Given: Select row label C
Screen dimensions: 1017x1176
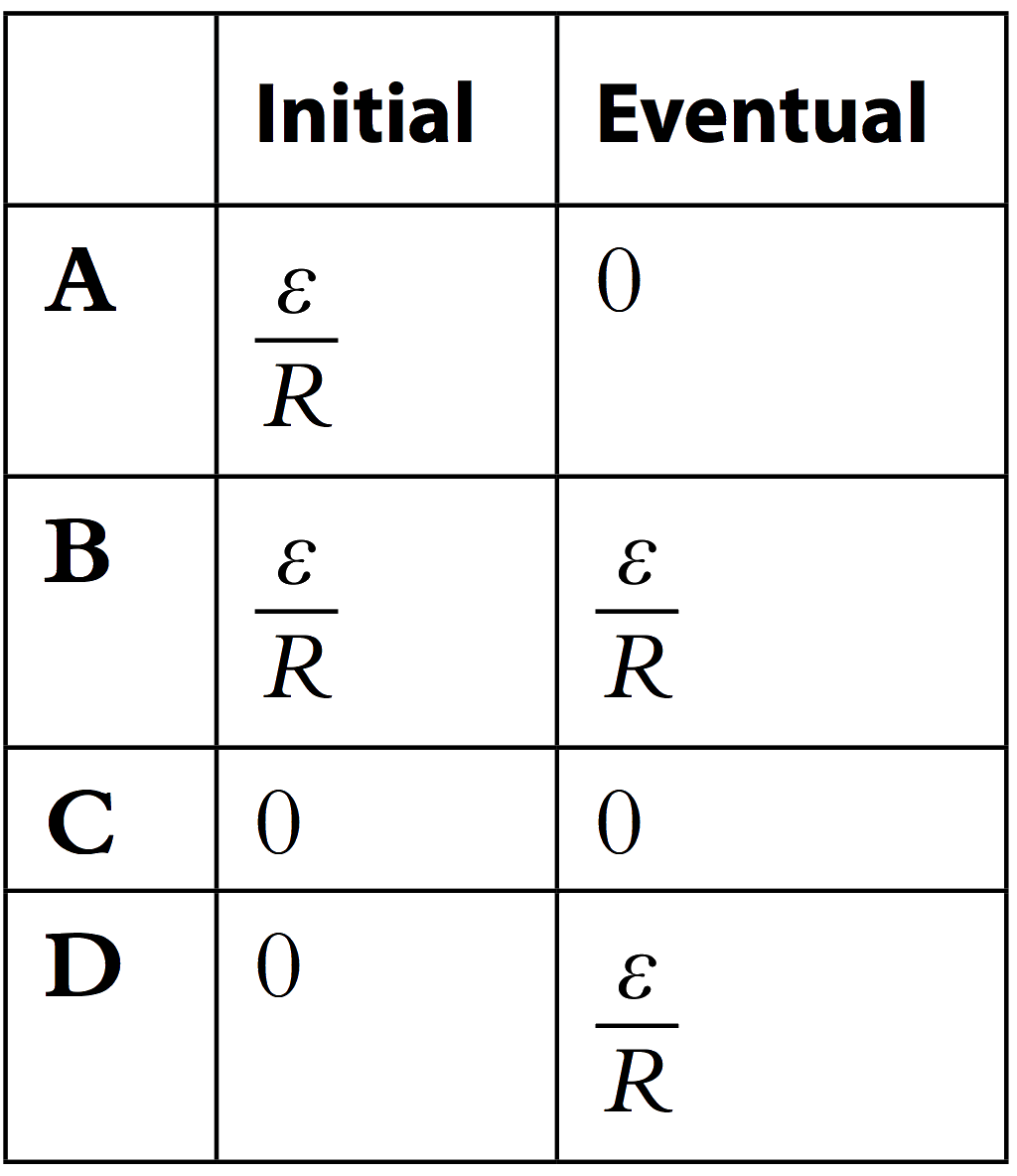Looking at the screenshot, I should (81, 822).
